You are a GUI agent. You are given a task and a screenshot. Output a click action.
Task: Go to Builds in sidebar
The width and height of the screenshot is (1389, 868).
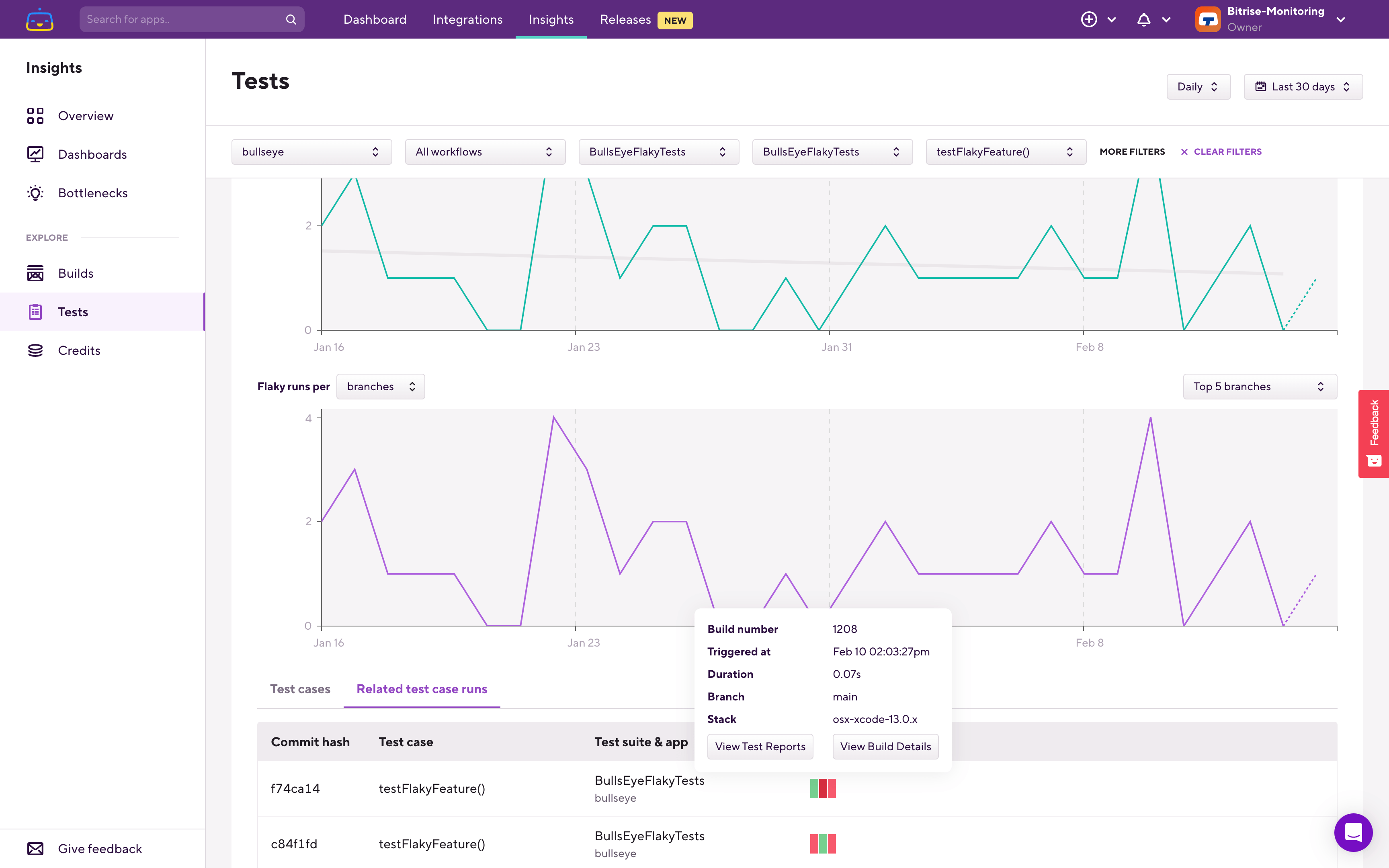point(75,273)
